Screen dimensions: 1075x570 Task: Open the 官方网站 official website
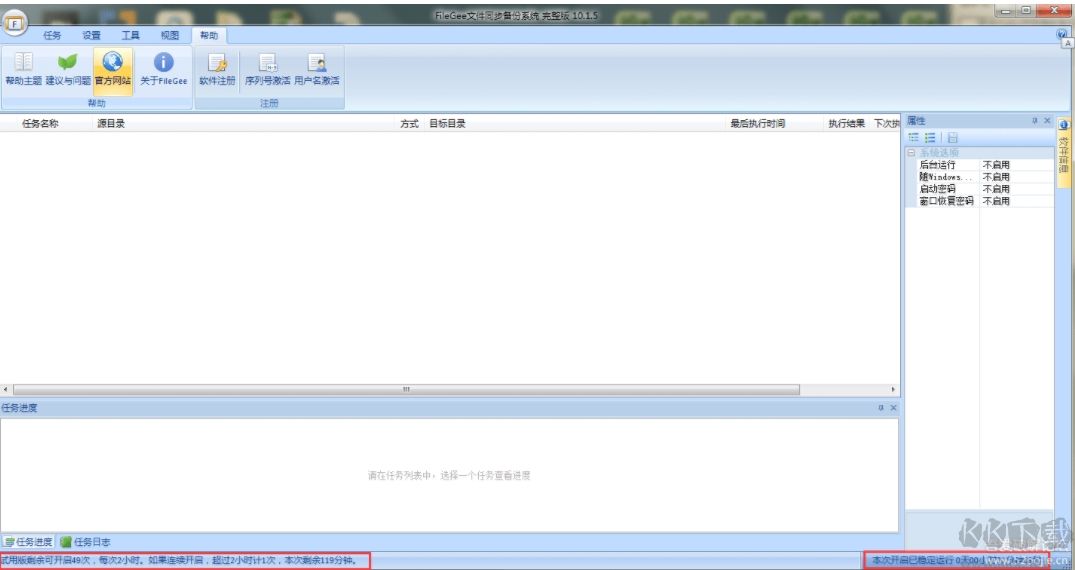(113, 69)
